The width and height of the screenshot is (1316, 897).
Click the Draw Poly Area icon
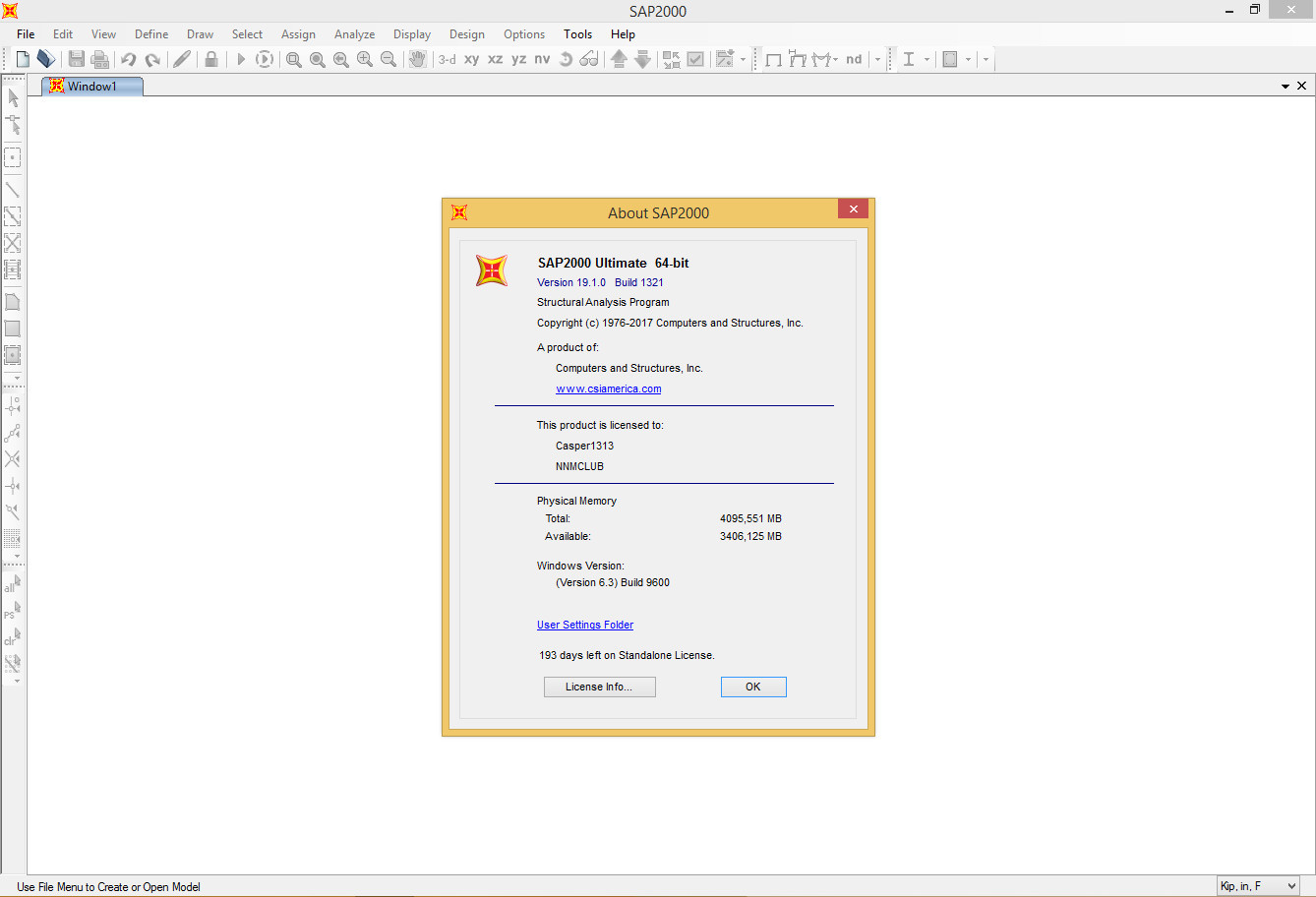[x=13, y=302]
